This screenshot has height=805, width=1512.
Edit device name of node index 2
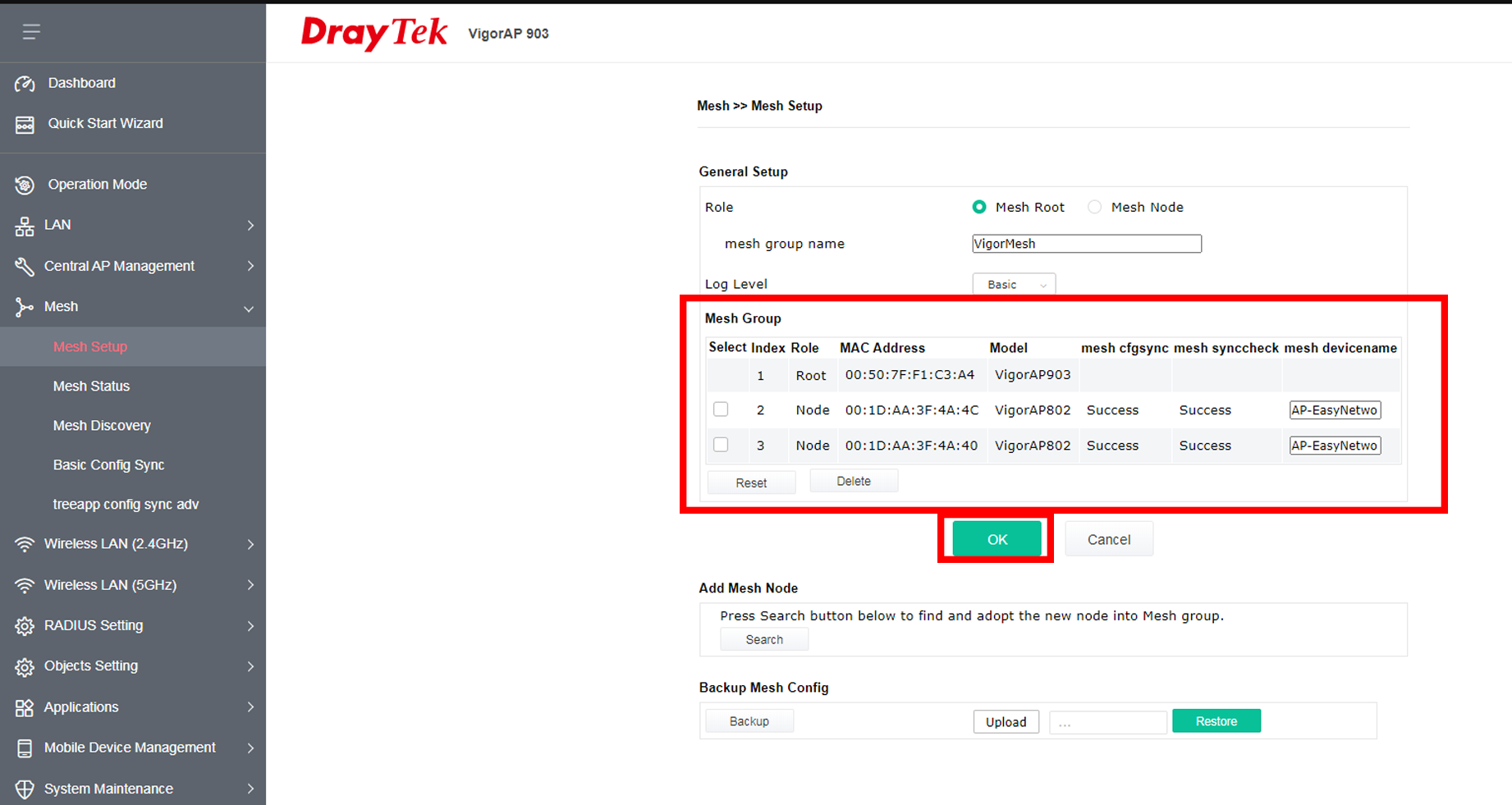click(x=1335, y=409)
